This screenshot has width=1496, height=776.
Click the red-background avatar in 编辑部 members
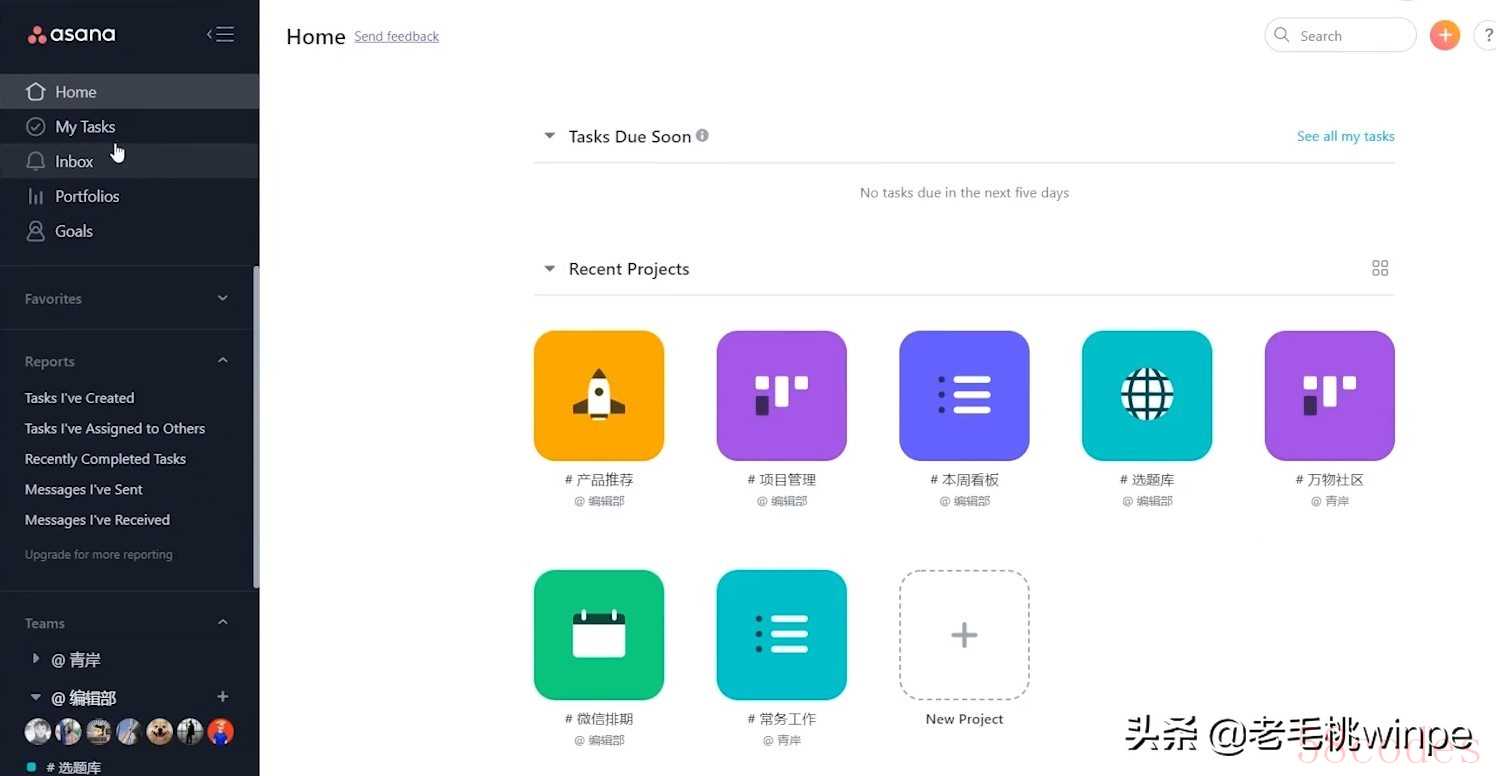tap(221, 732)
